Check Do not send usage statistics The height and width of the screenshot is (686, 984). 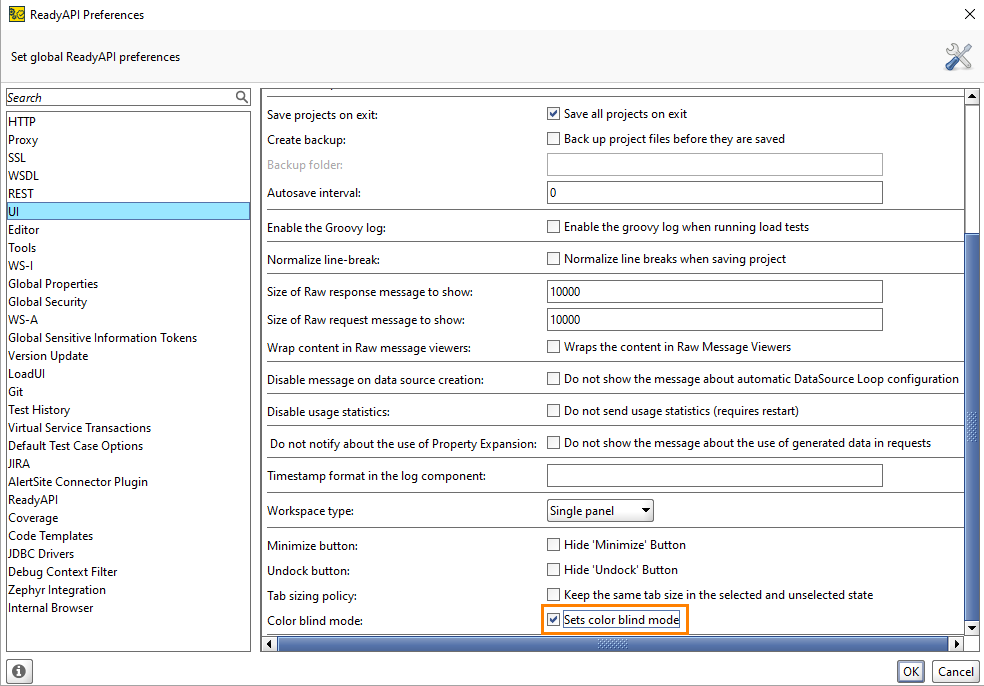(x=553, y=410)
